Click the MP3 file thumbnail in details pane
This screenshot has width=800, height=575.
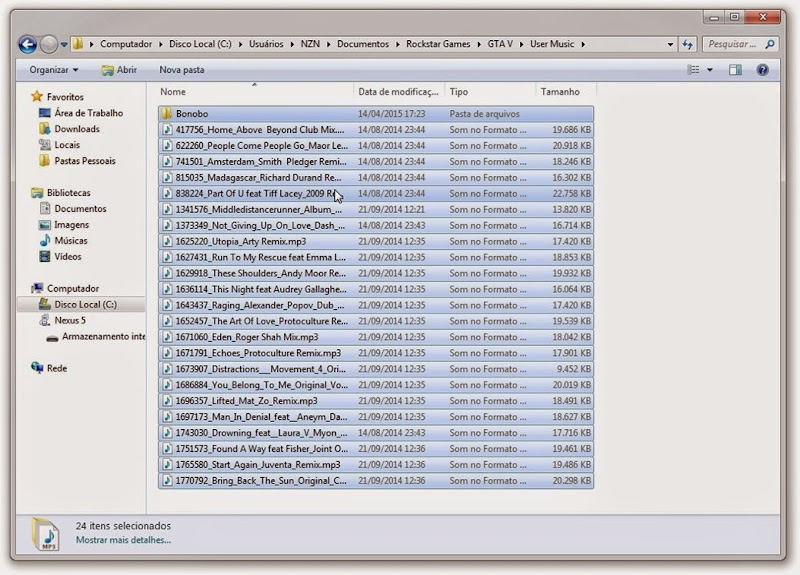pyautogui.click(x=46, y=535)
